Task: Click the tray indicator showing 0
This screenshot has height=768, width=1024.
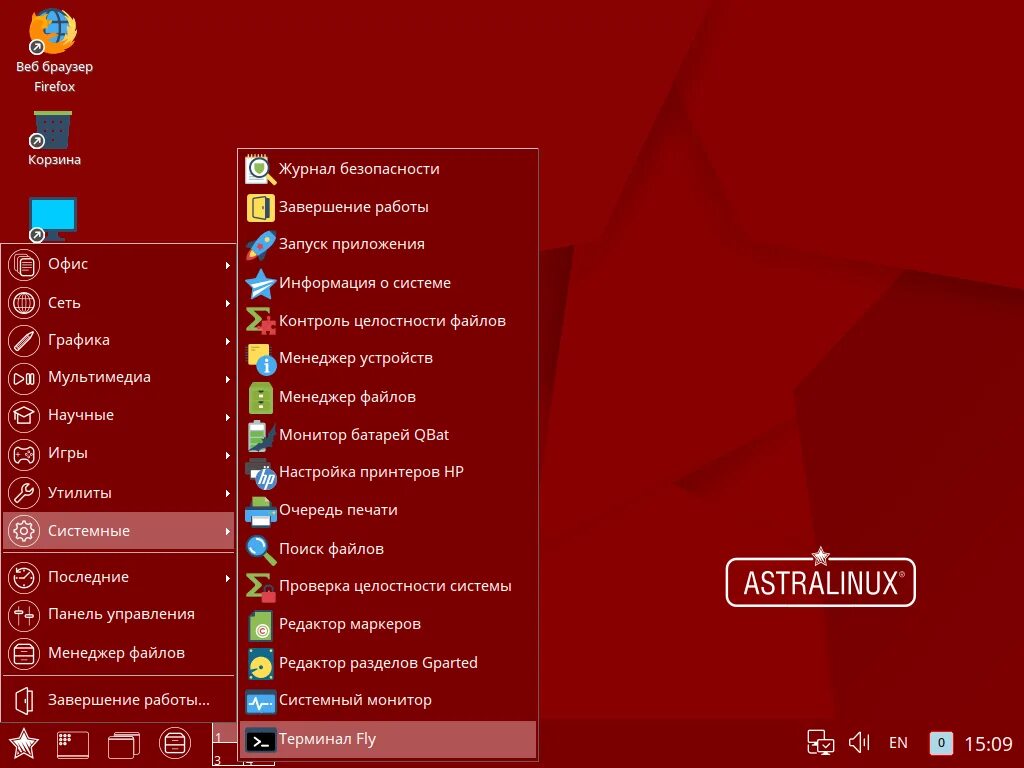Action: point(940,743)
